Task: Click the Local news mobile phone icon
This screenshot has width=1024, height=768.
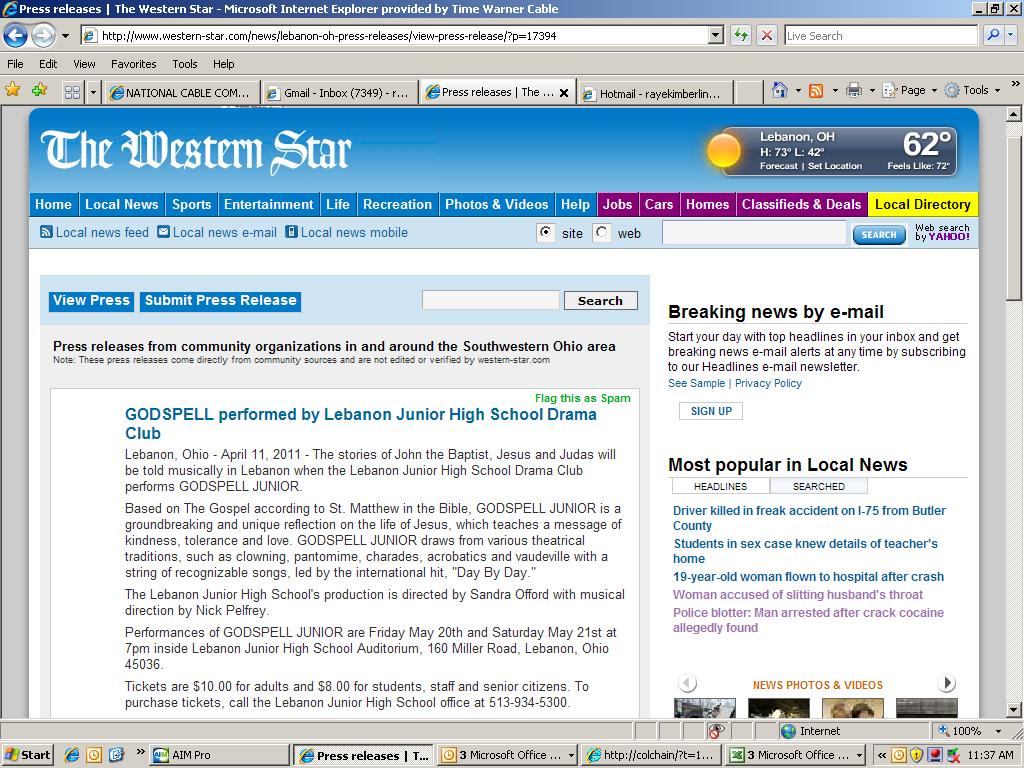Action: 291,232
